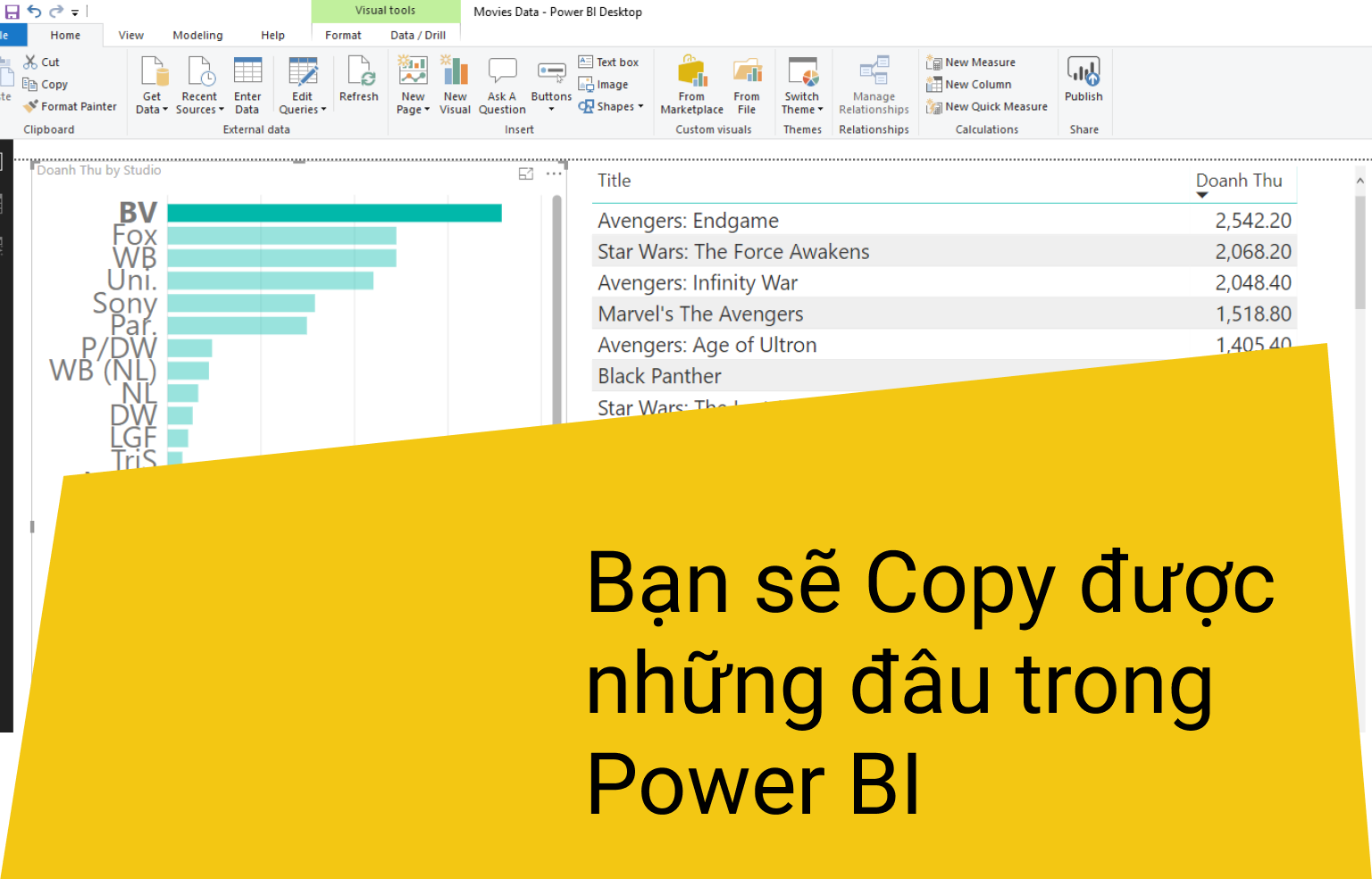1372x879 pixels.
Task: Open Recent Sources dropdown
Action: pos(199,104)
